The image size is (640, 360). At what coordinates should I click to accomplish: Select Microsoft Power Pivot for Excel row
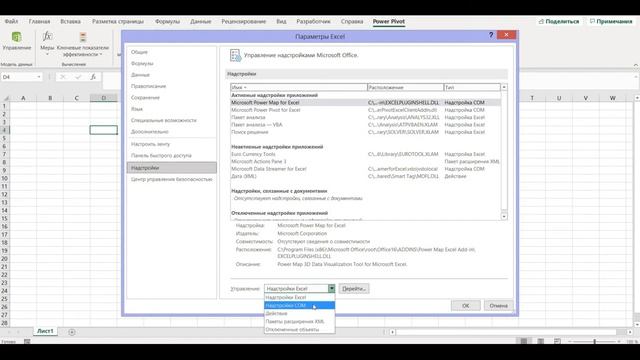click(365, 110)
